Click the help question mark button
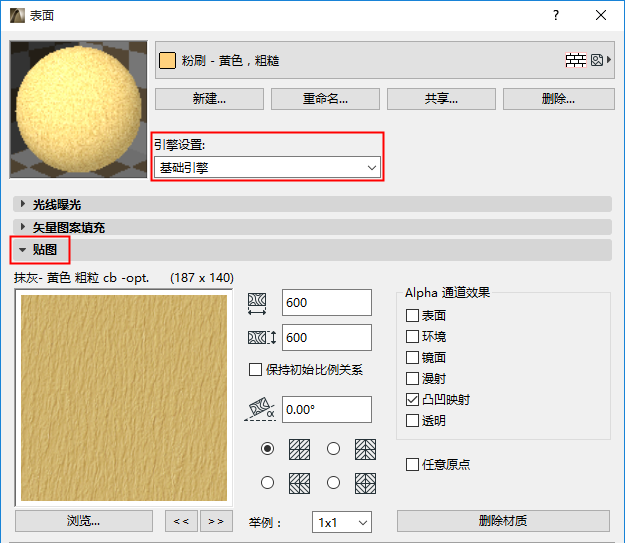625x543 pixels. (556, 15)
